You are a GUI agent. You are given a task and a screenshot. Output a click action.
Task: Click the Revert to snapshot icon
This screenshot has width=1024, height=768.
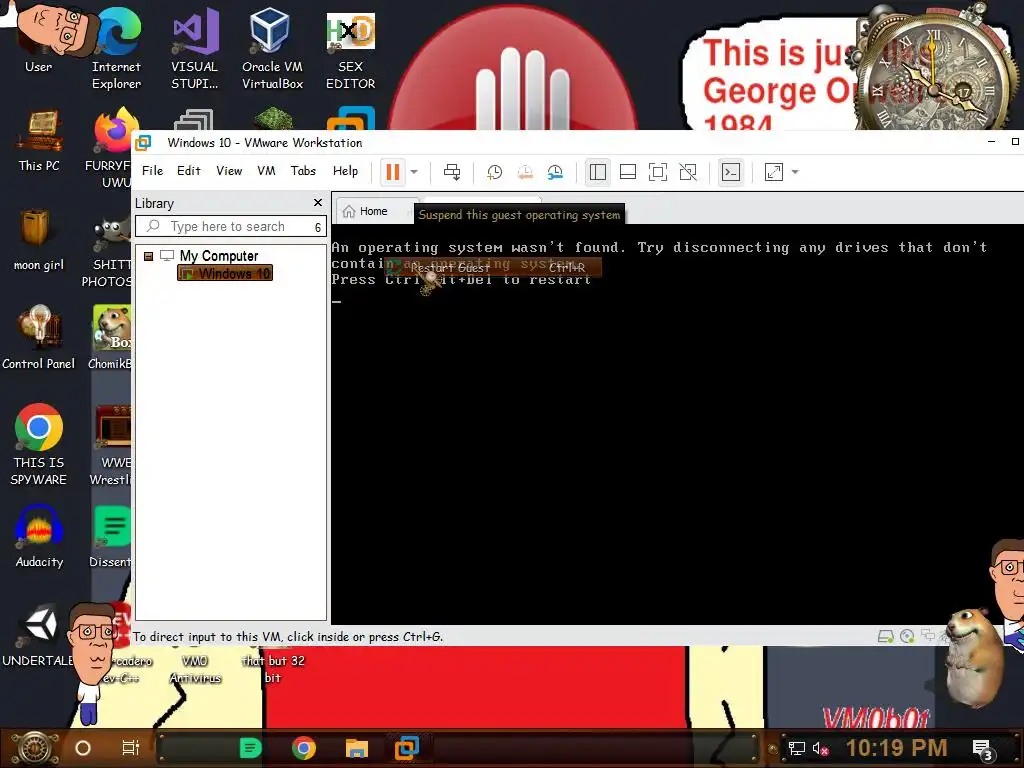[x=525, y=172]
